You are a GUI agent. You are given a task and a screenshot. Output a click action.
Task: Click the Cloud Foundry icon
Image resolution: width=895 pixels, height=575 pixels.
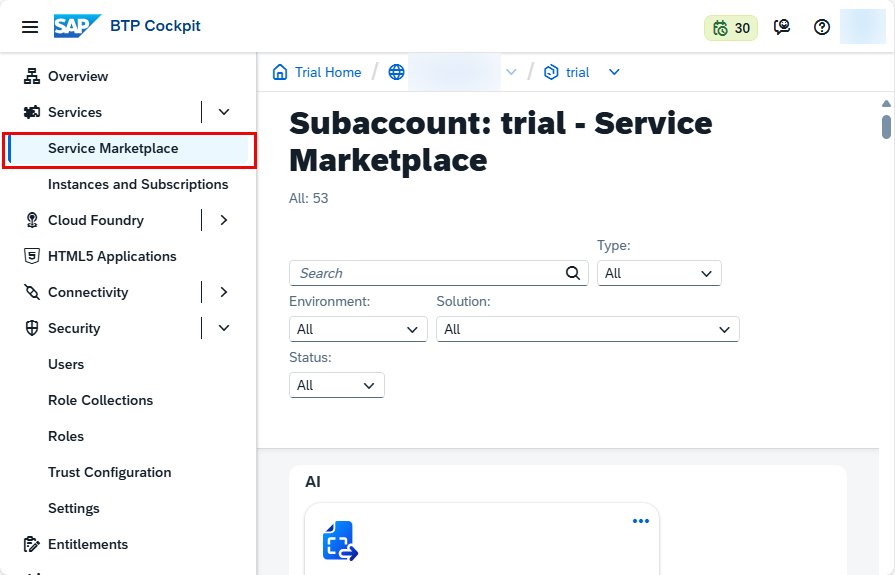pos(32,220)
